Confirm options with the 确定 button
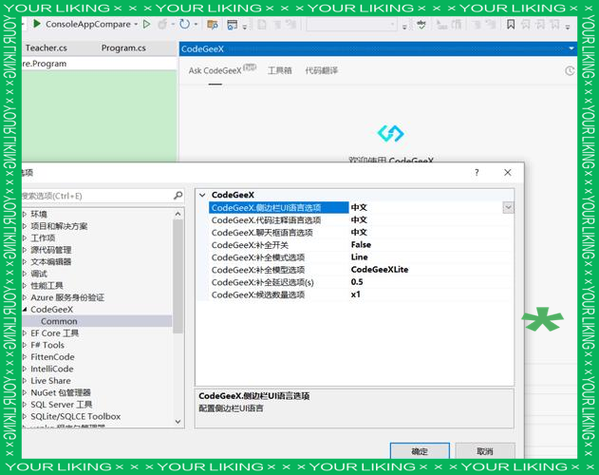Screen dimensions: 599x475 [419, 451]
